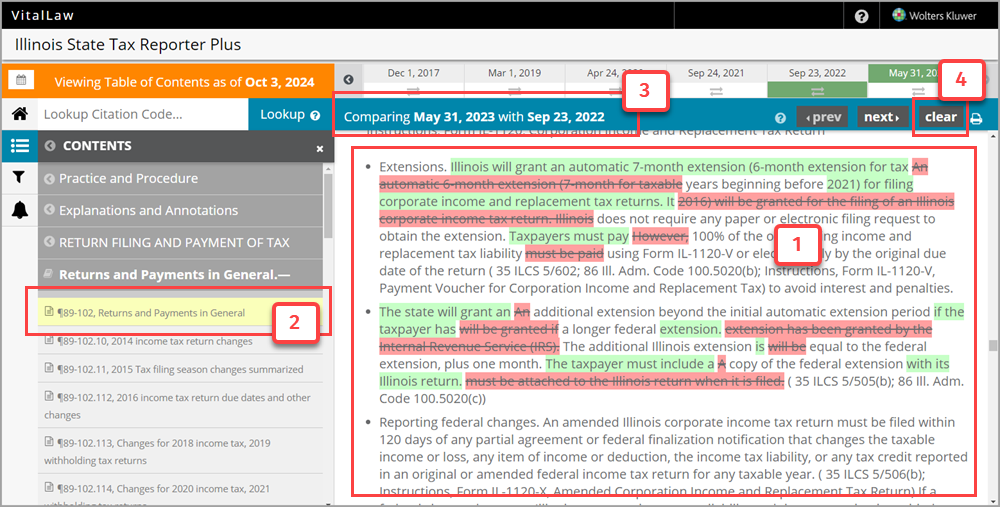Click the Comparing May 31, 2023 with Sep 23, 2022 label

[x=474, y=117]
